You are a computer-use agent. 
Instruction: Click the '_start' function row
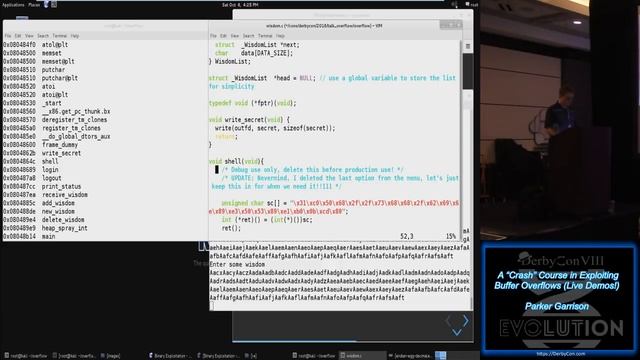[x=33, y=103]
